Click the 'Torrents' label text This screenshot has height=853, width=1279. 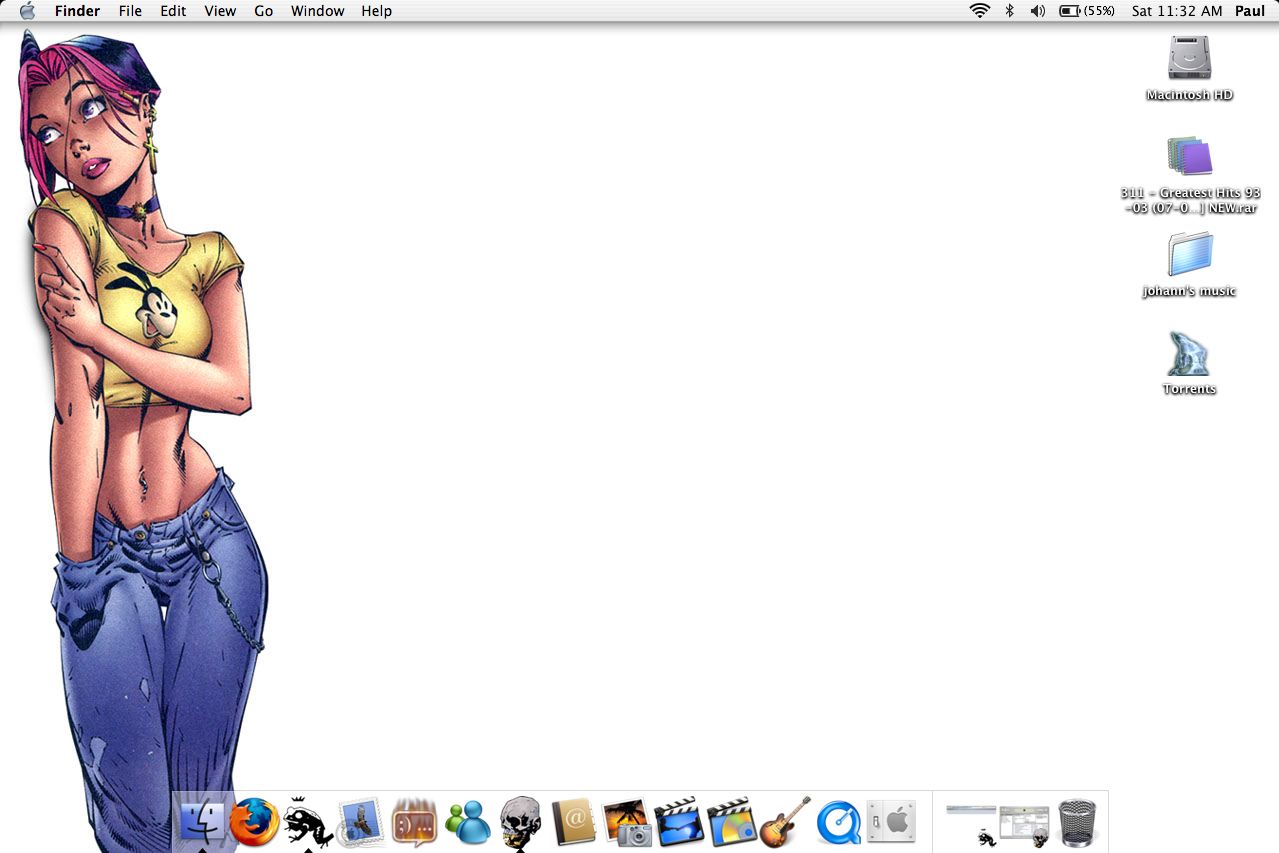(1189, 389)
